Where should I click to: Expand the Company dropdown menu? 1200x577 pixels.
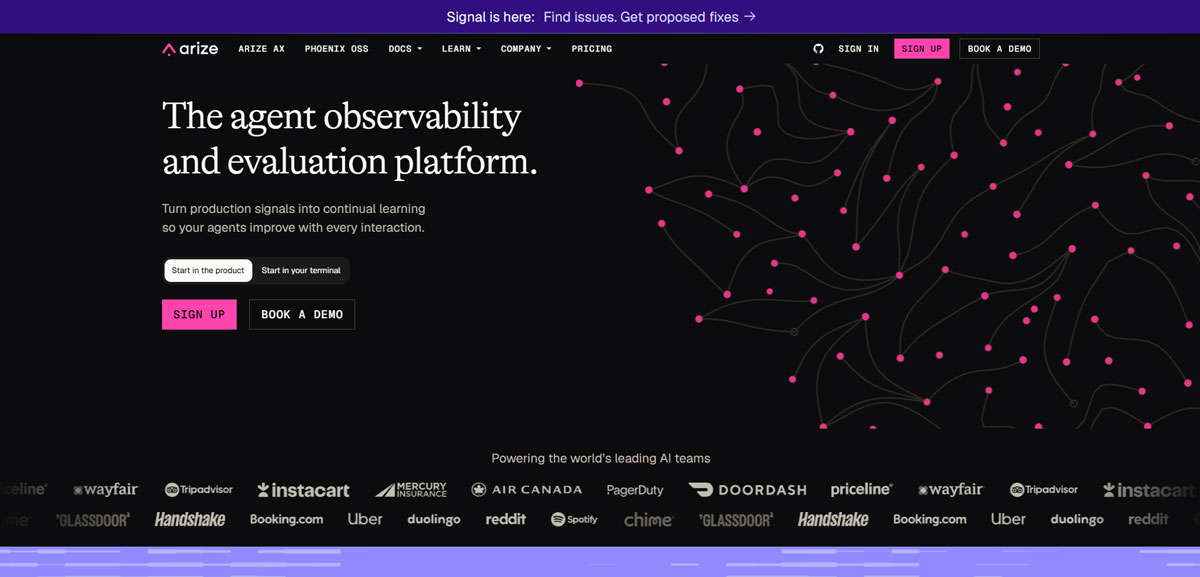point(526,48)
